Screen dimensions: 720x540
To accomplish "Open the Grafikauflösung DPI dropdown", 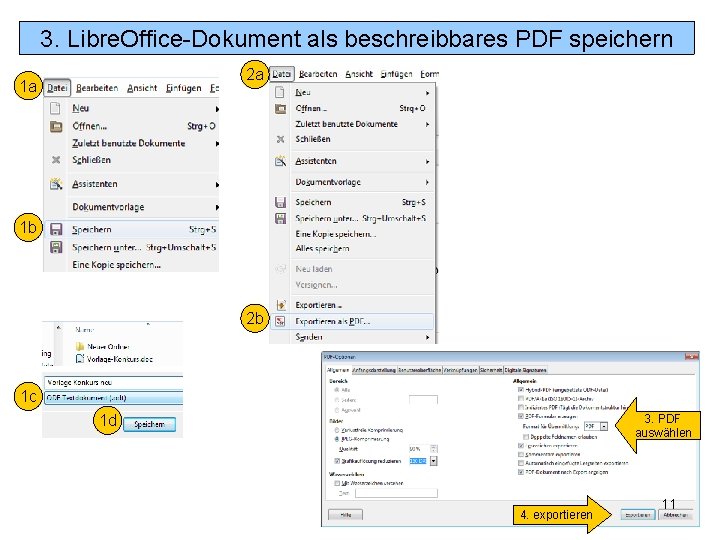I will 433,461.
